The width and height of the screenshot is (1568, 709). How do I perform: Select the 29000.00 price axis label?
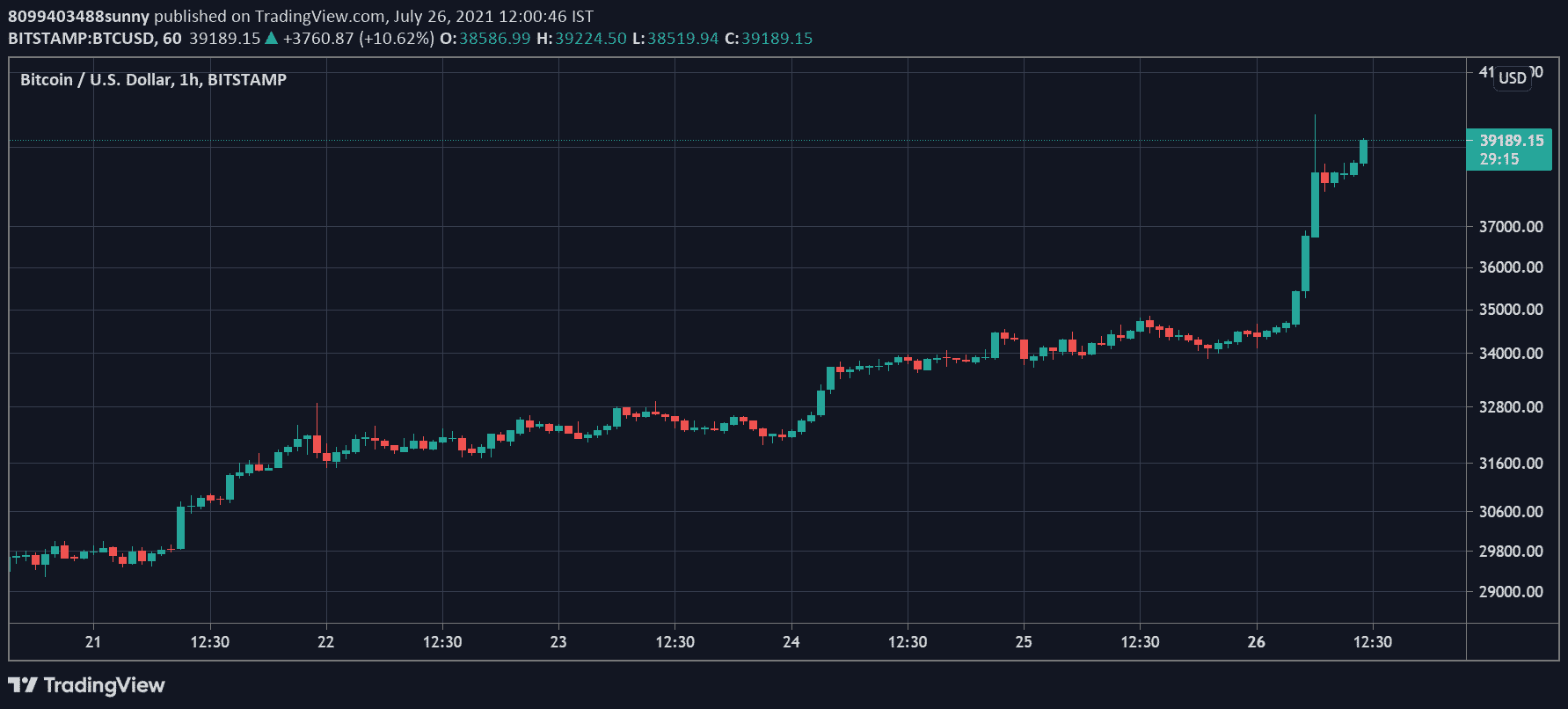pyautogui.click(x=1510, y=592)
